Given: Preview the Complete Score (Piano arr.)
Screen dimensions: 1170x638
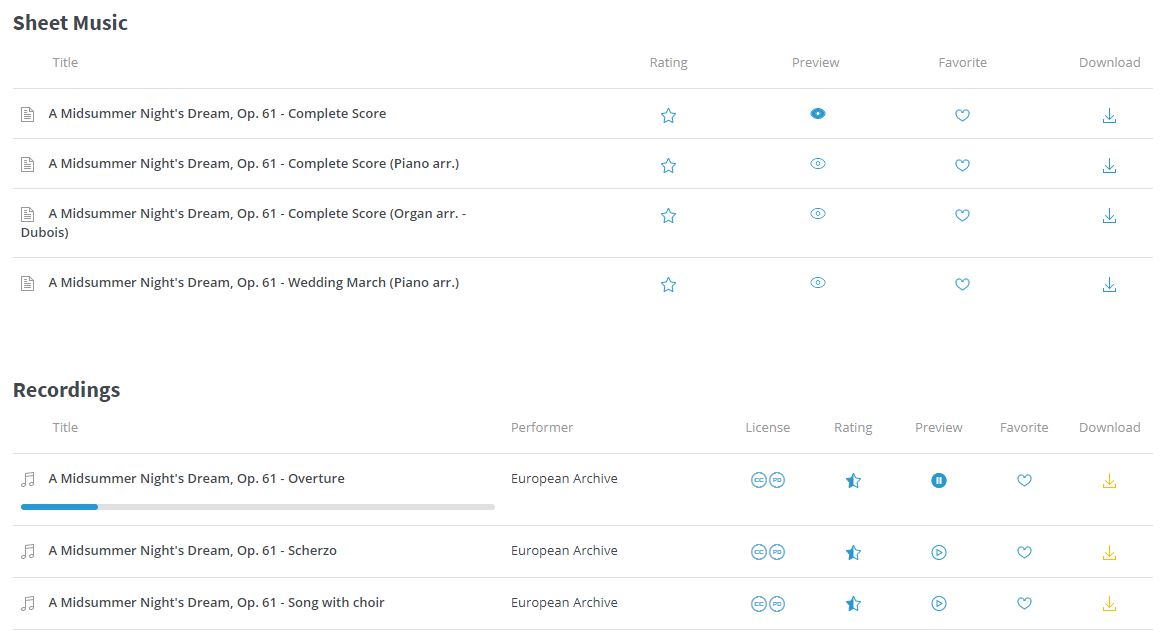Looking at the screenshot, I should coord(818,163).
